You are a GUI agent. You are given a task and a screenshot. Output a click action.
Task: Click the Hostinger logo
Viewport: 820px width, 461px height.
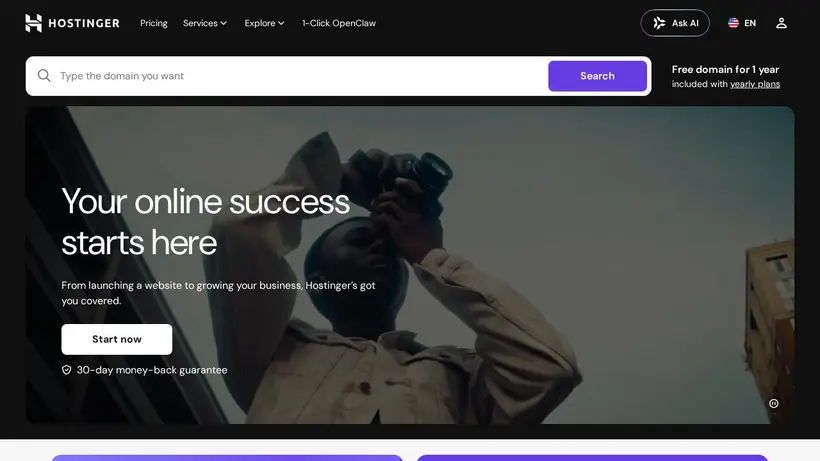(x=72, y=23)
